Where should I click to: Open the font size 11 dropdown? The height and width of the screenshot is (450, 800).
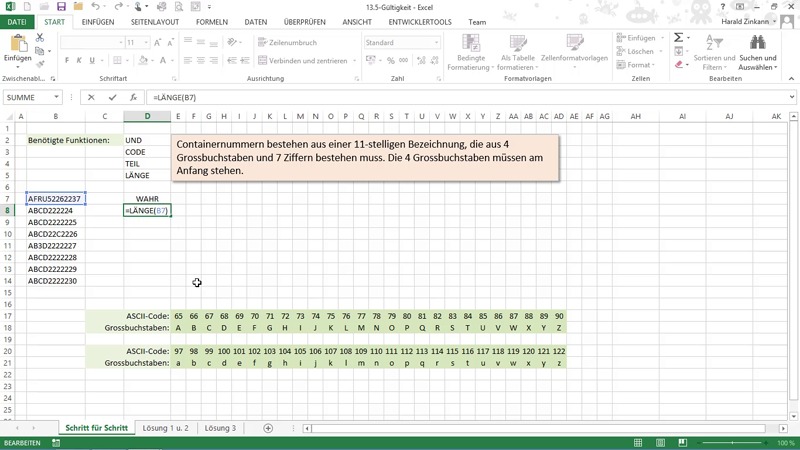tap(146, 42)
